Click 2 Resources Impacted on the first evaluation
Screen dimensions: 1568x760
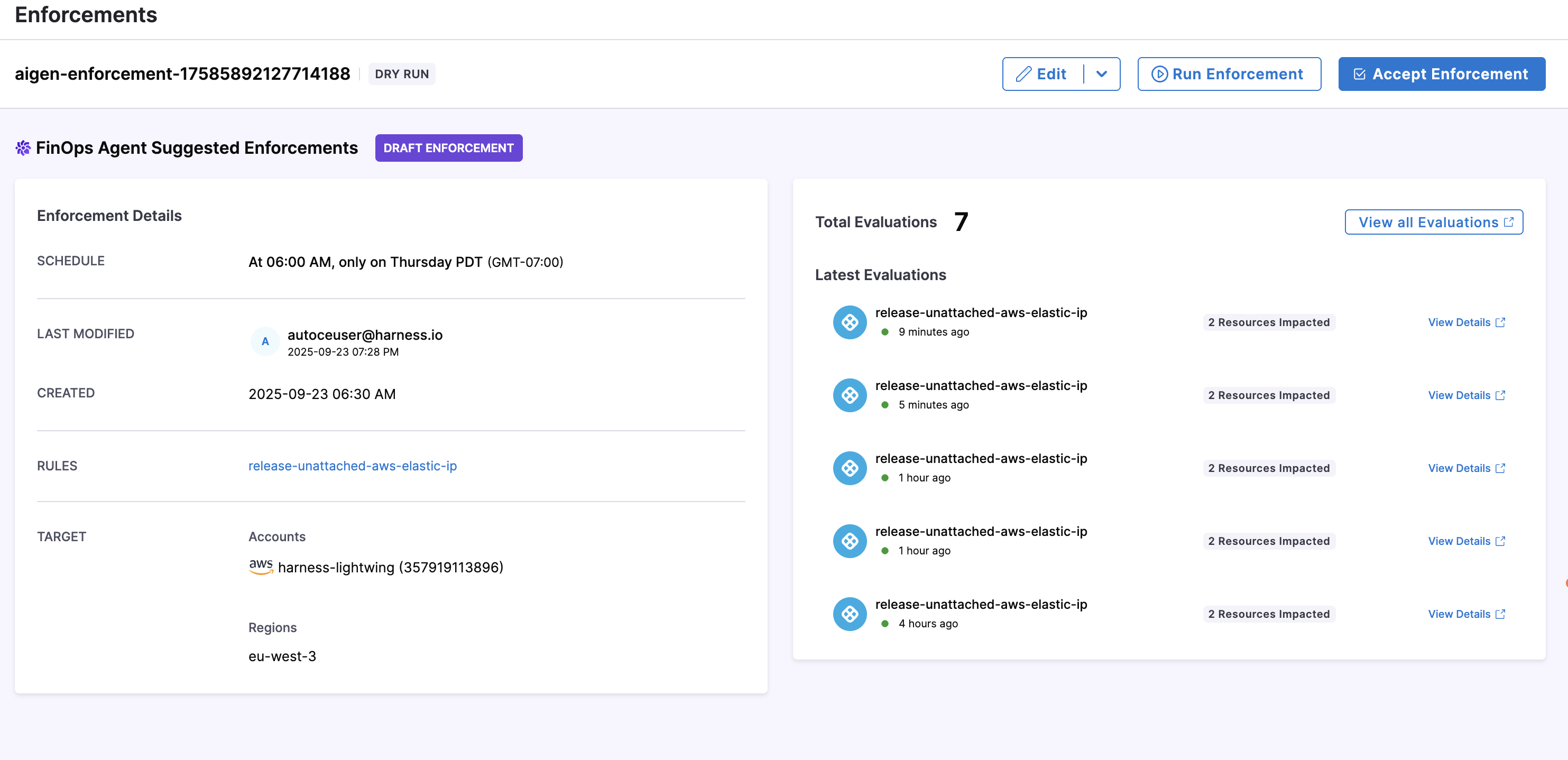pos(1269,322)
